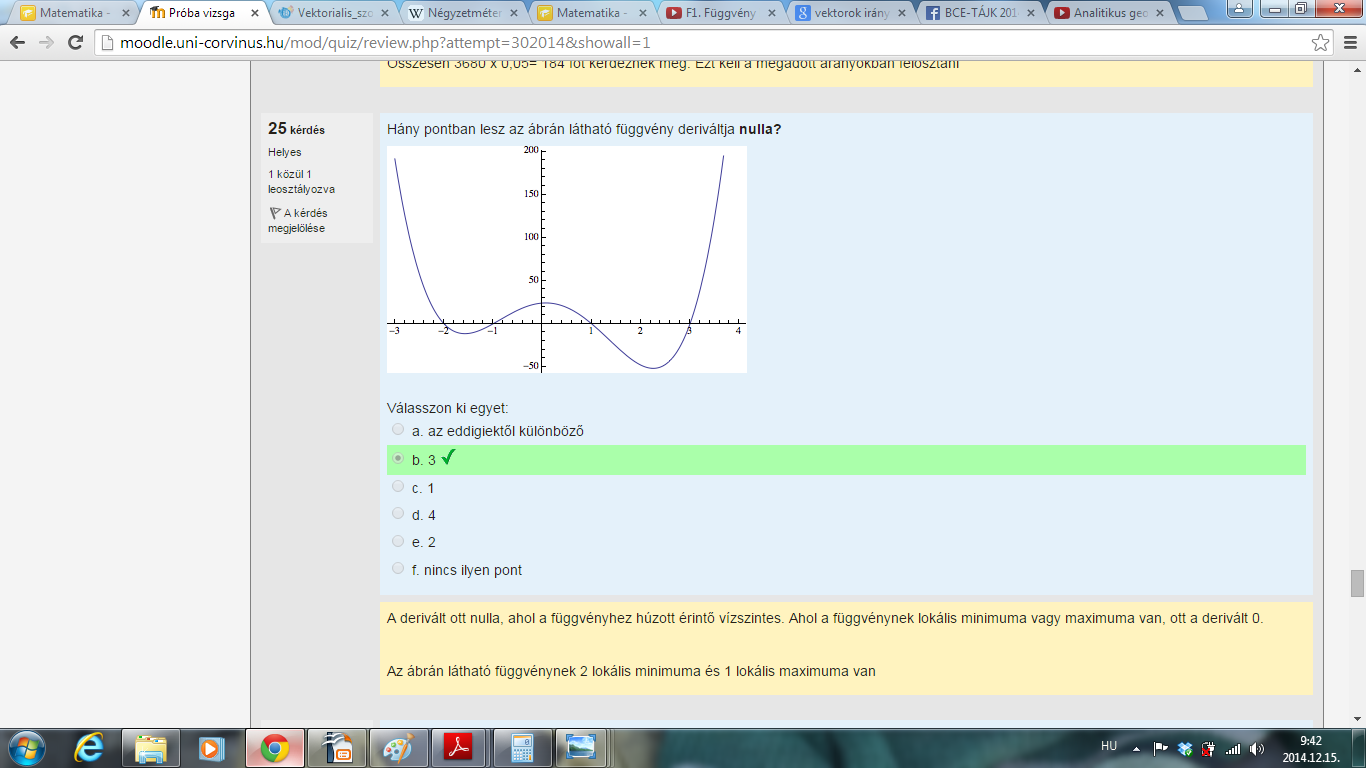This screenshot has height=768, width=1366.
Task: Reload the page with the refresh icon
Action: [x=75, y=43]
